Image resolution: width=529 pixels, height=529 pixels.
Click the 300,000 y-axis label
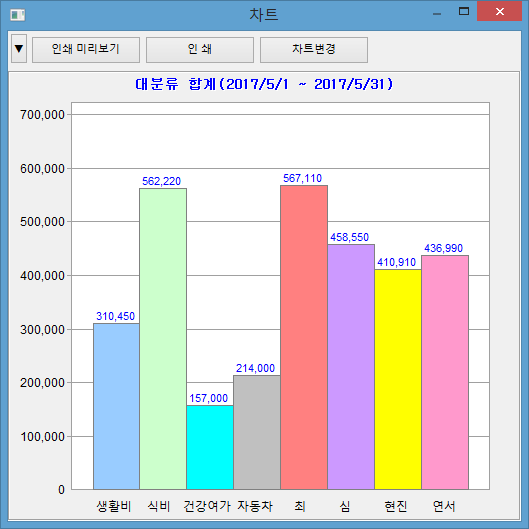click(x=42, y=330)
